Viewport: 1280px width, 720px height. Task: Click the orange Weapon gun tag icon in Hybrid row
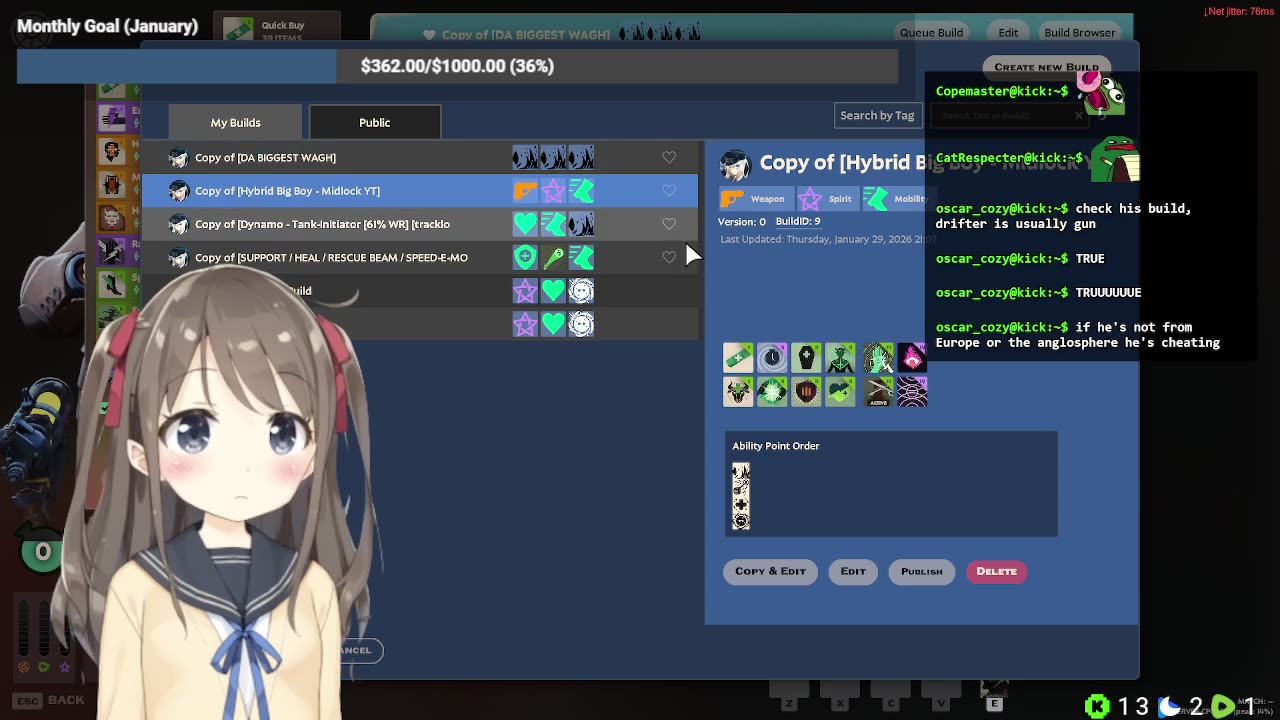click(x=525, y=190)
